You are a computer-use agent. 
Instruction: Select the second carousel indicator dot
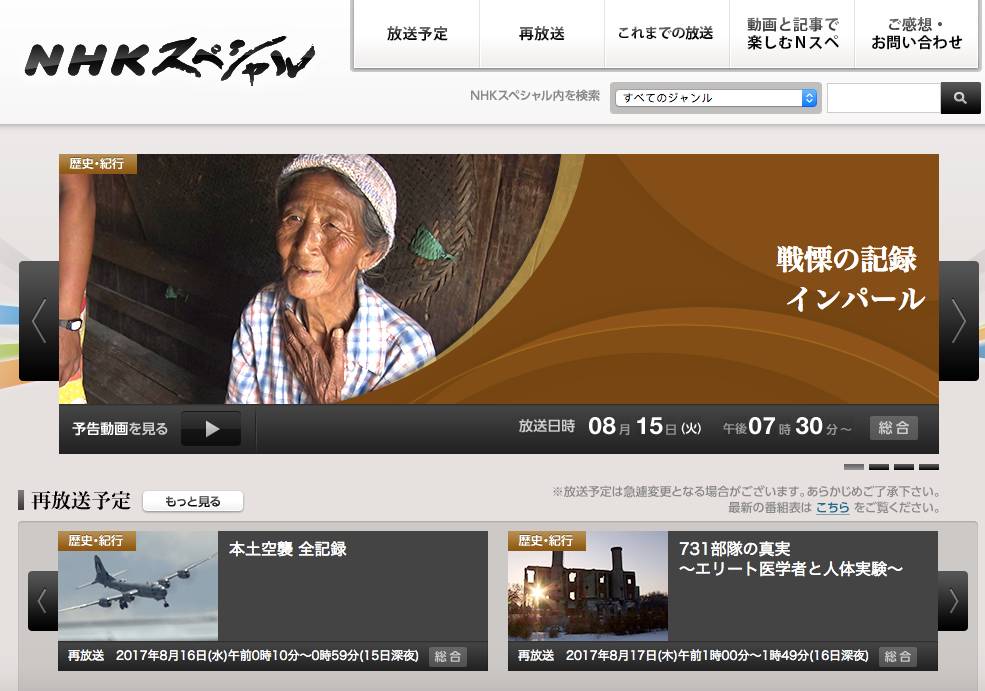(880, 466)
